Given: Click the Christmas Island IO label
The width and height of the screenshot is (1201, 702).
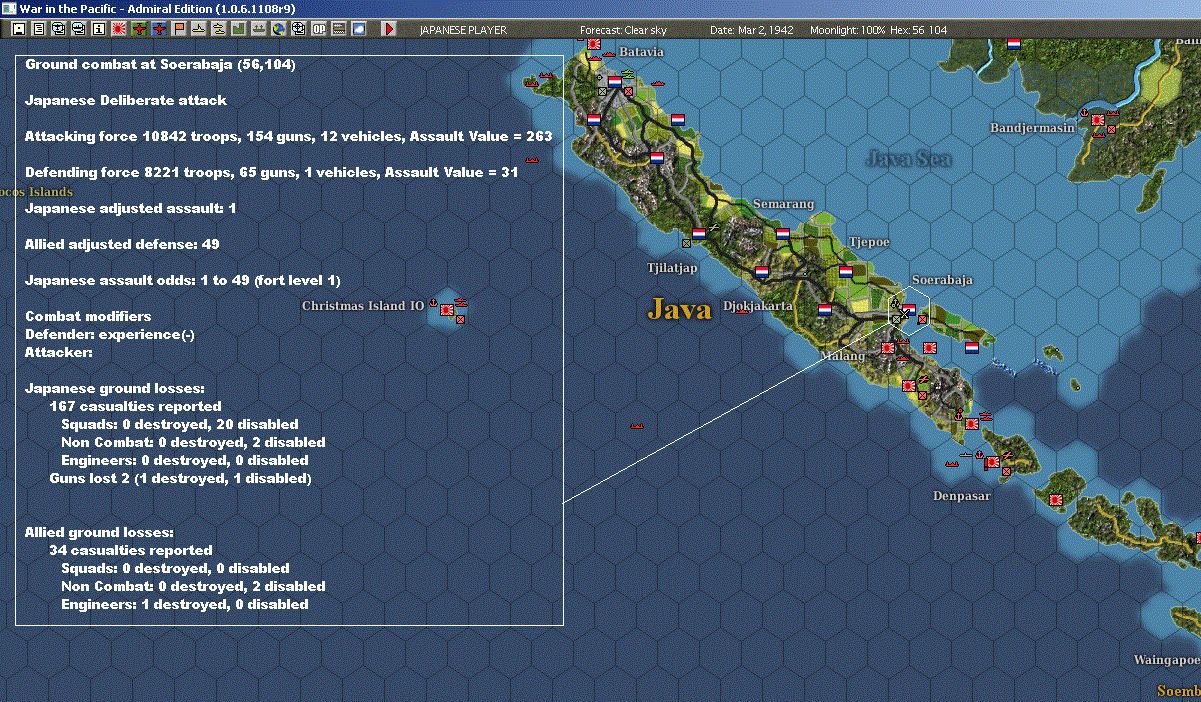Looking at the screenshot, I should click(363, 306).
